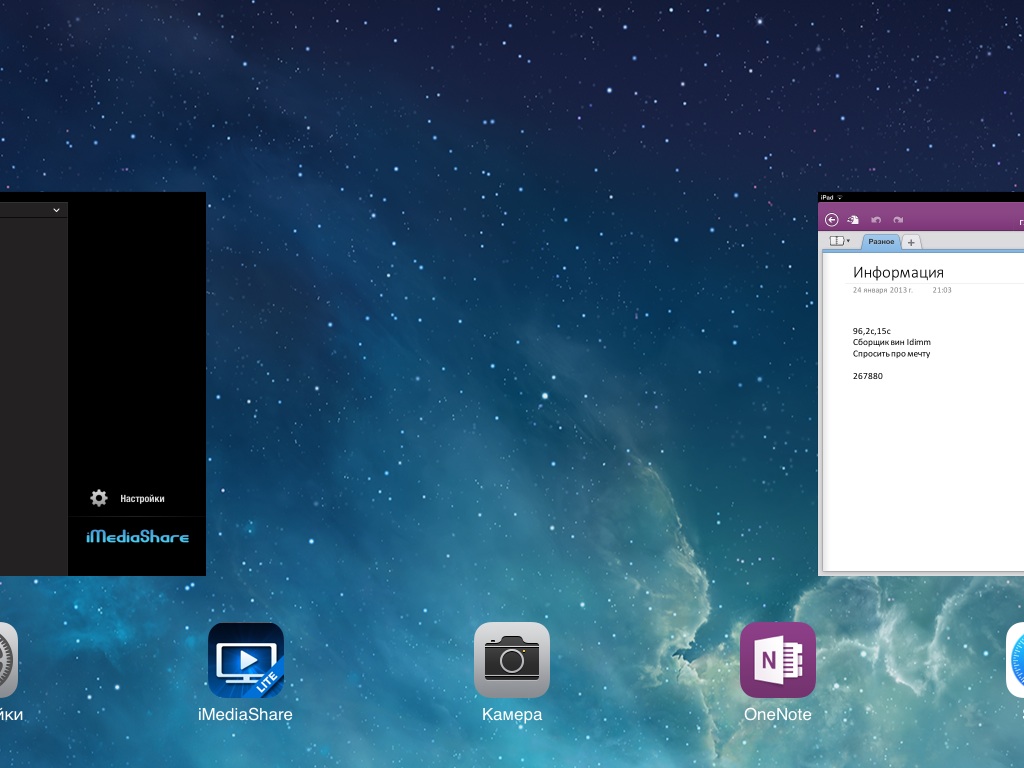Open the iMediaShare Lite app icon
The height and width of the screenshot is (768, 1024).
coord(246,660)
